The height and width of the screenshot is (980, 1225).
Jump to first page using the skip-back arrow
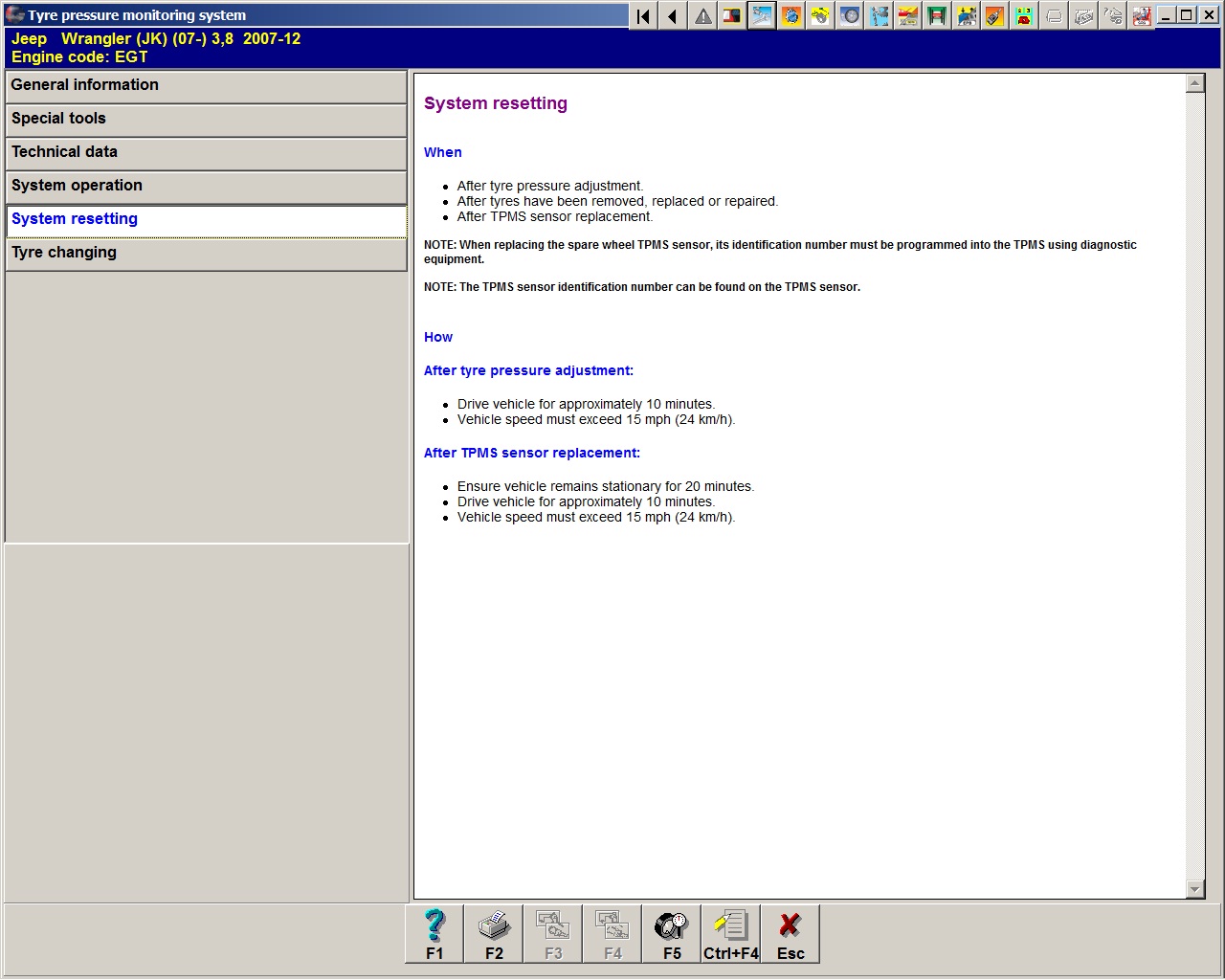pos(644,16)
